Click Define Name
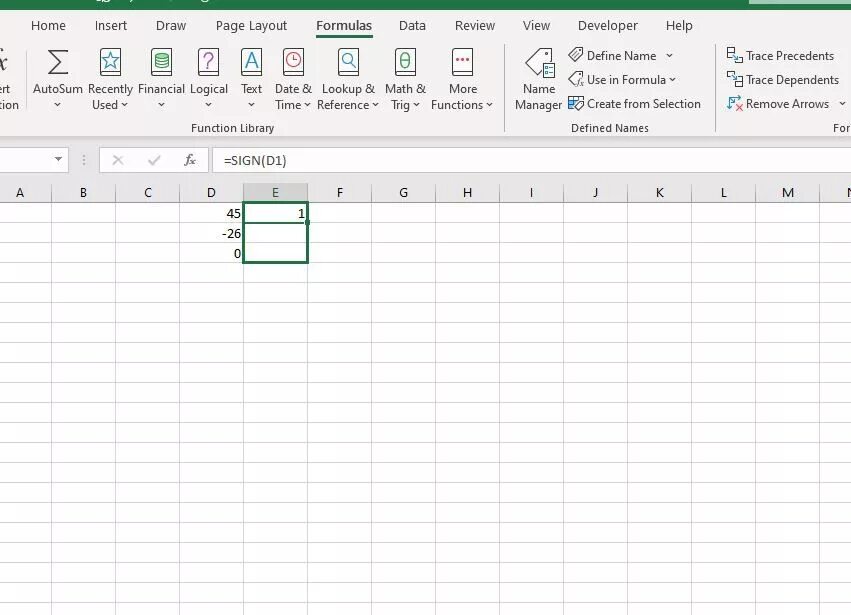This screenshot has width=851, height=615. pos(612,55)
